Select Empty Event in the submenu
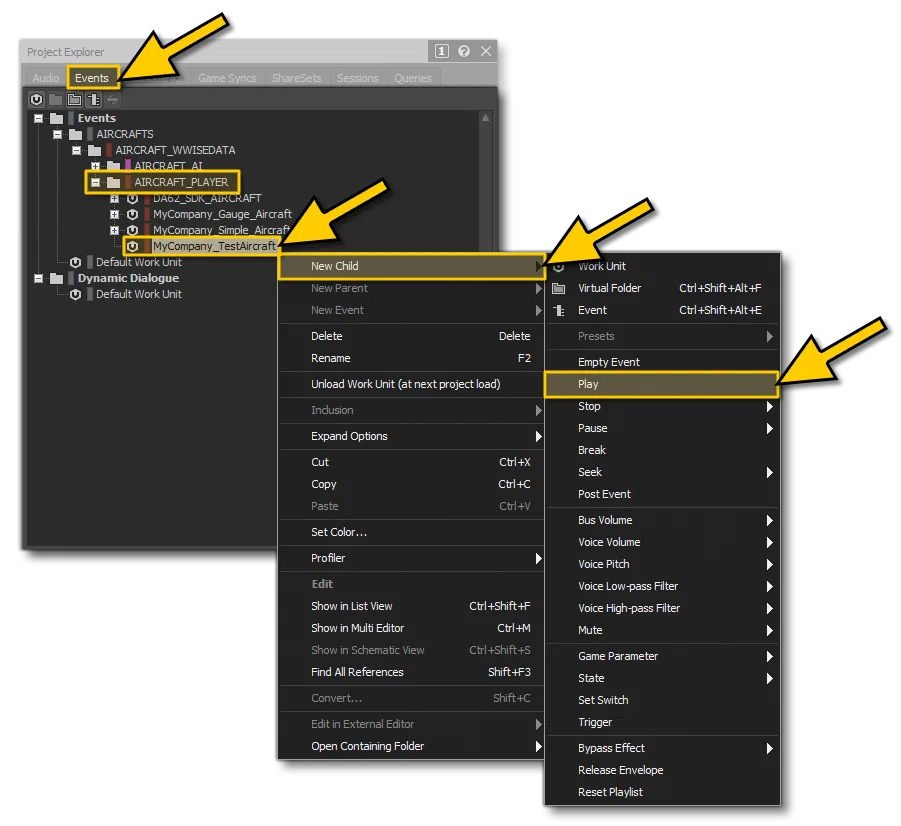The height and width of the screenshot is (826, 901). click(x=662, y=362)
